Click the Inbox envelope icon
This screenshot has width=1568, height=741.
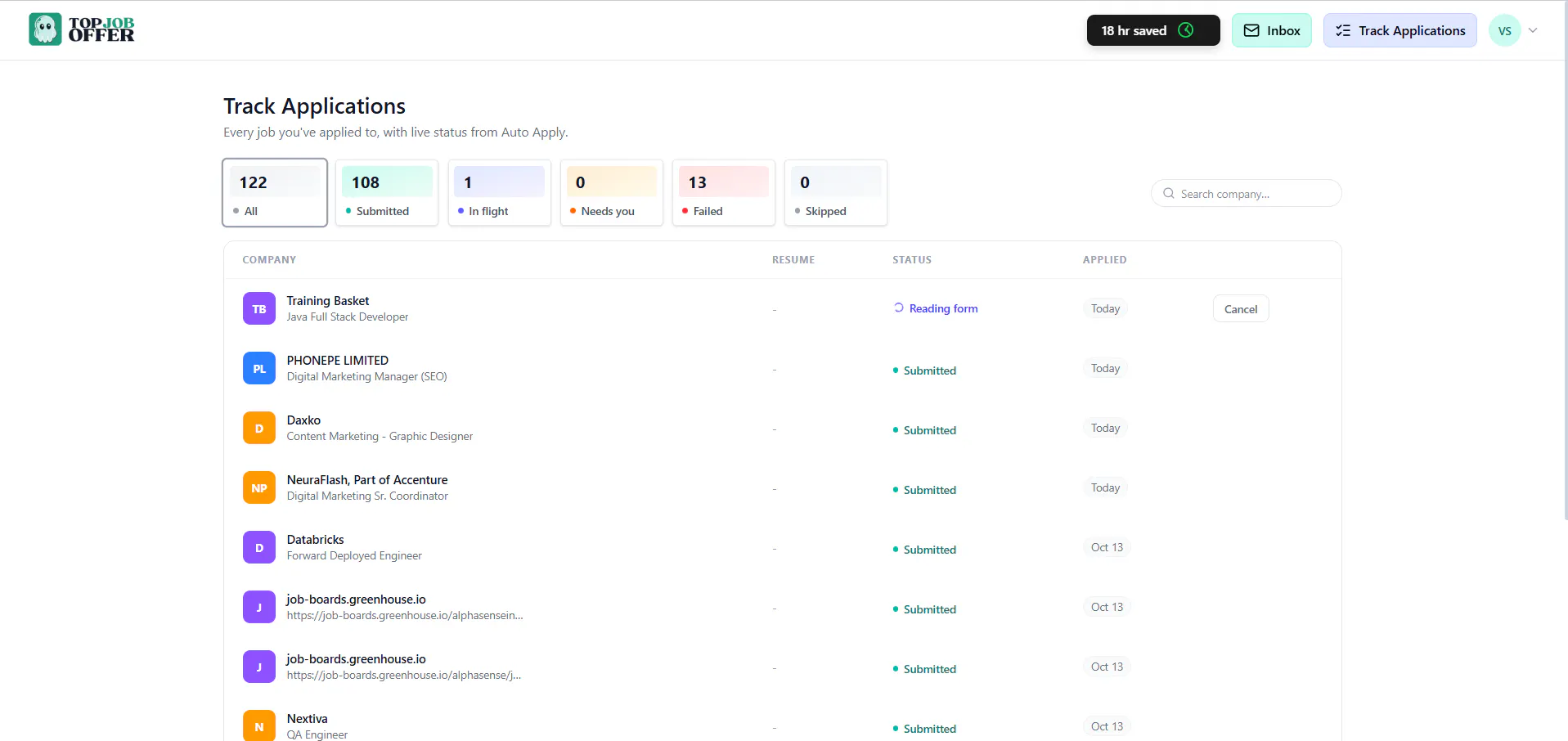1251,30
